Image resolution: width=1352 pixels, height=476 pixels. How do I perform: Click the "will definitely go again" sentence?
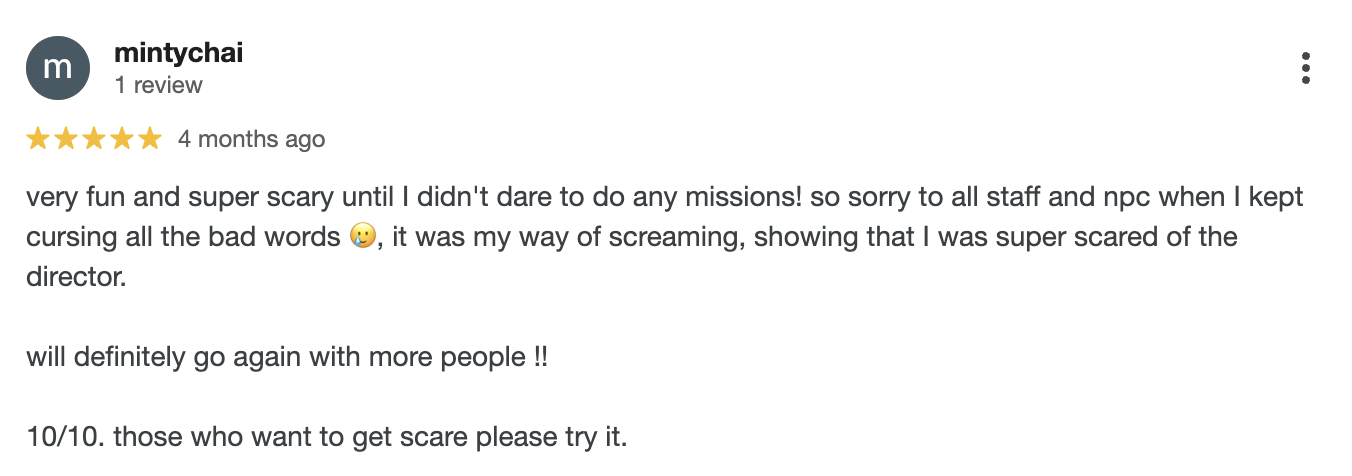286,357
